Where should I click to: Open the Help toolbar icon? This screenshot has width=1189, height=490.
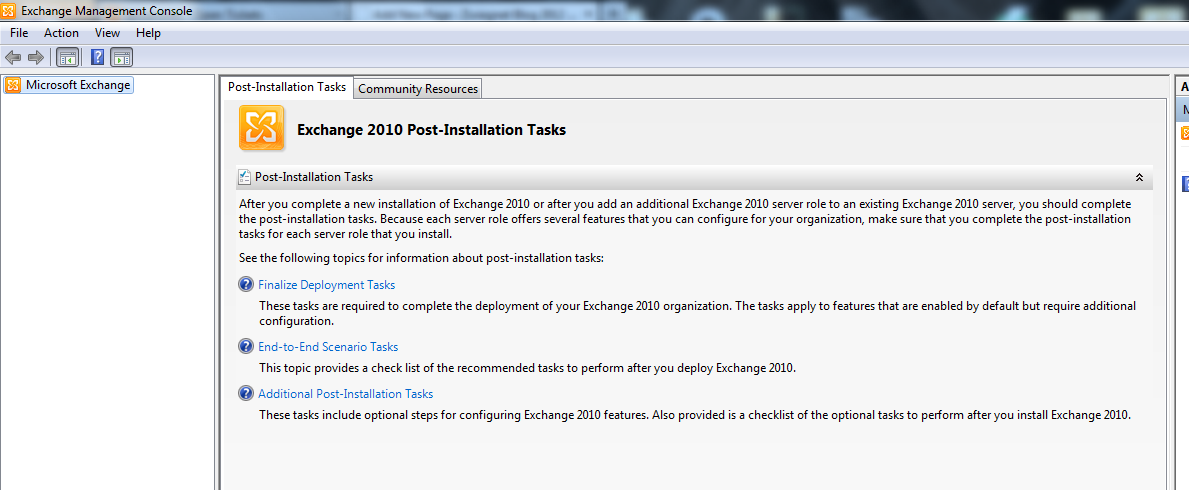click(x=97, y=57)
